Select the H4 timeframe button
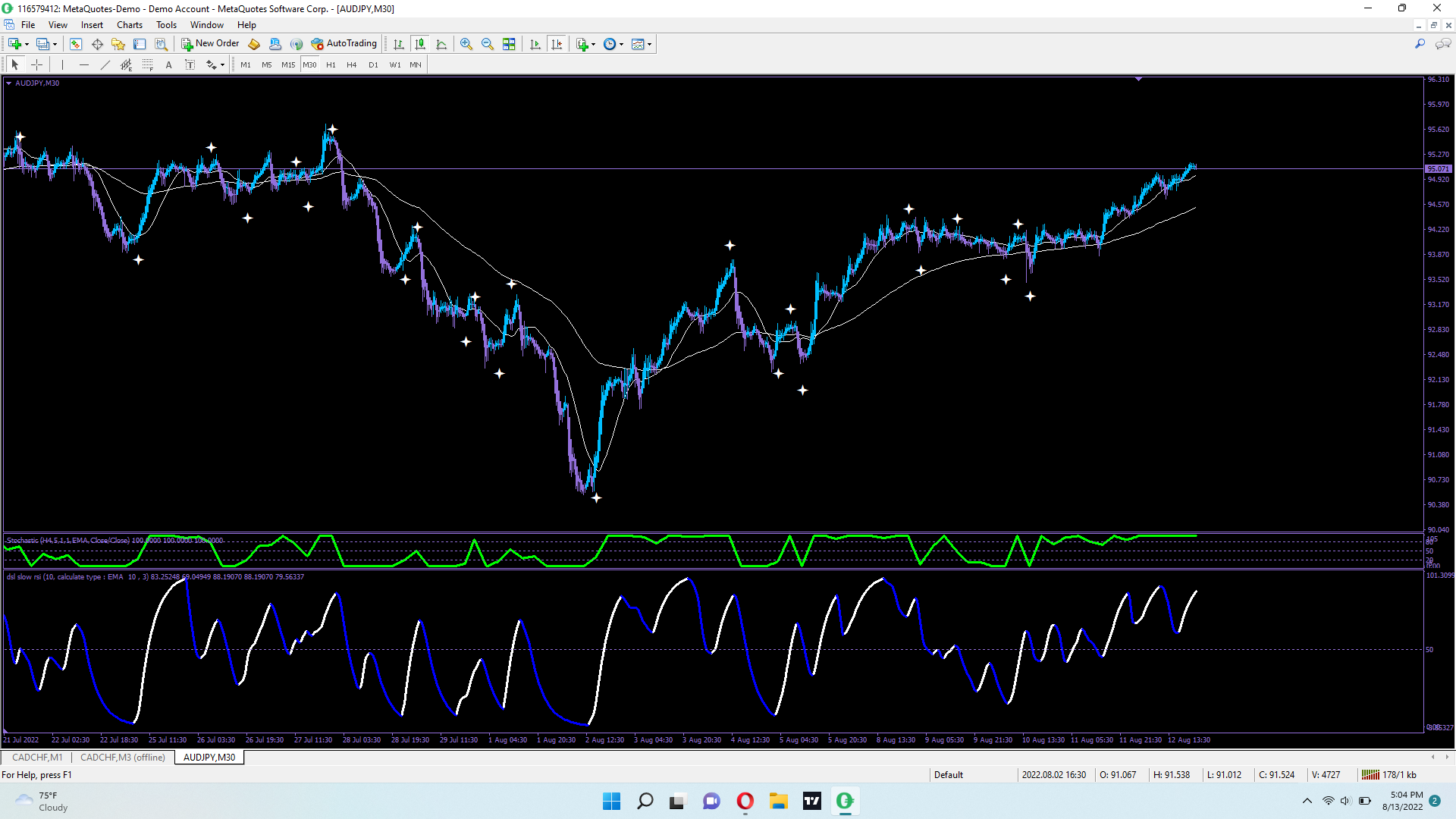This screenshot has height=819, width=1456. 351,65
